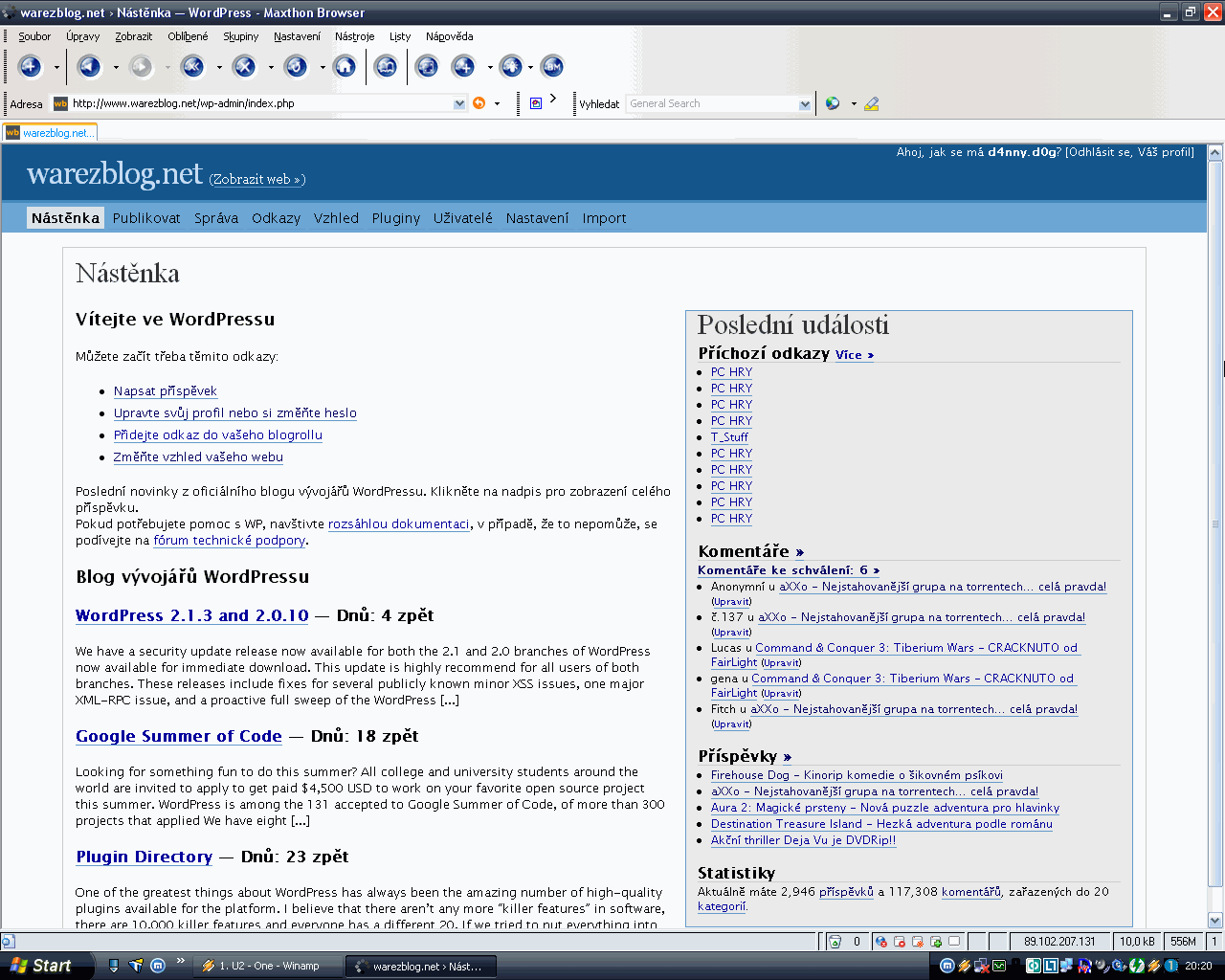Open WordPress 2.1.3 and 2.0.10 post link

(192, 615)
